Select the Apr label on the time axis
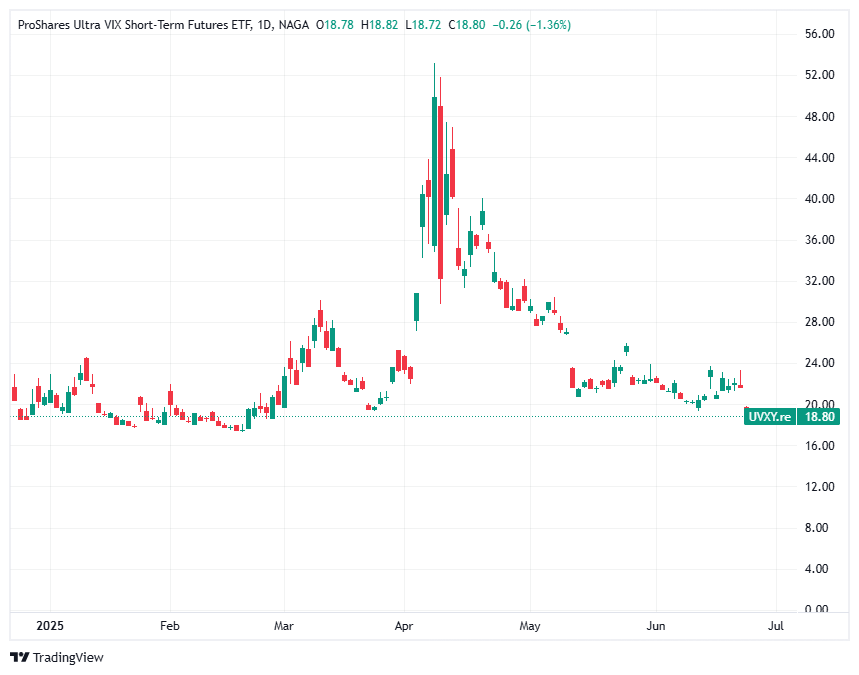The width and height of the screenshot is (859, 675). pos(403,625)
